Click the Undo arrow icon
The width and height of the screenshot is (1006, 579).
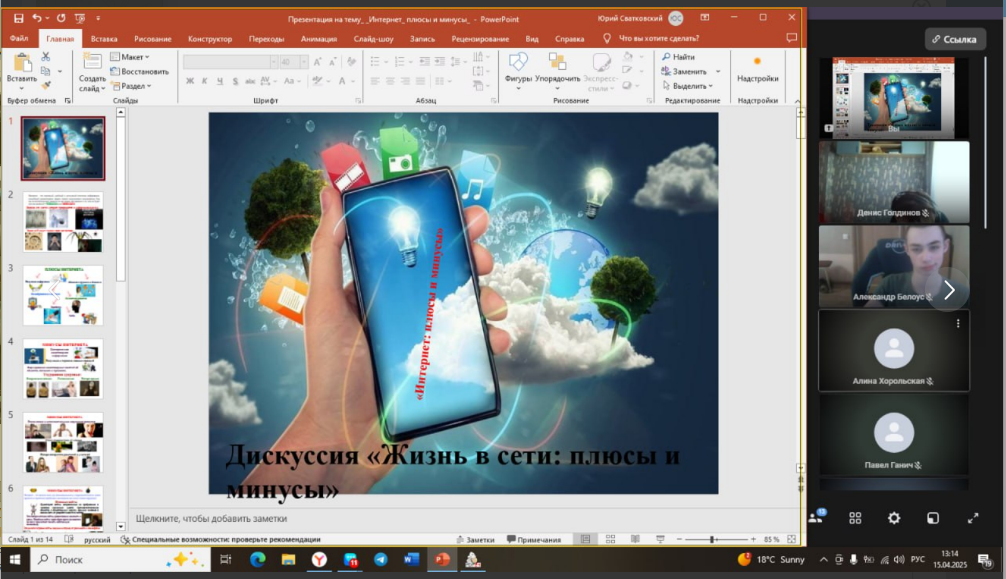tap(37, 19)
